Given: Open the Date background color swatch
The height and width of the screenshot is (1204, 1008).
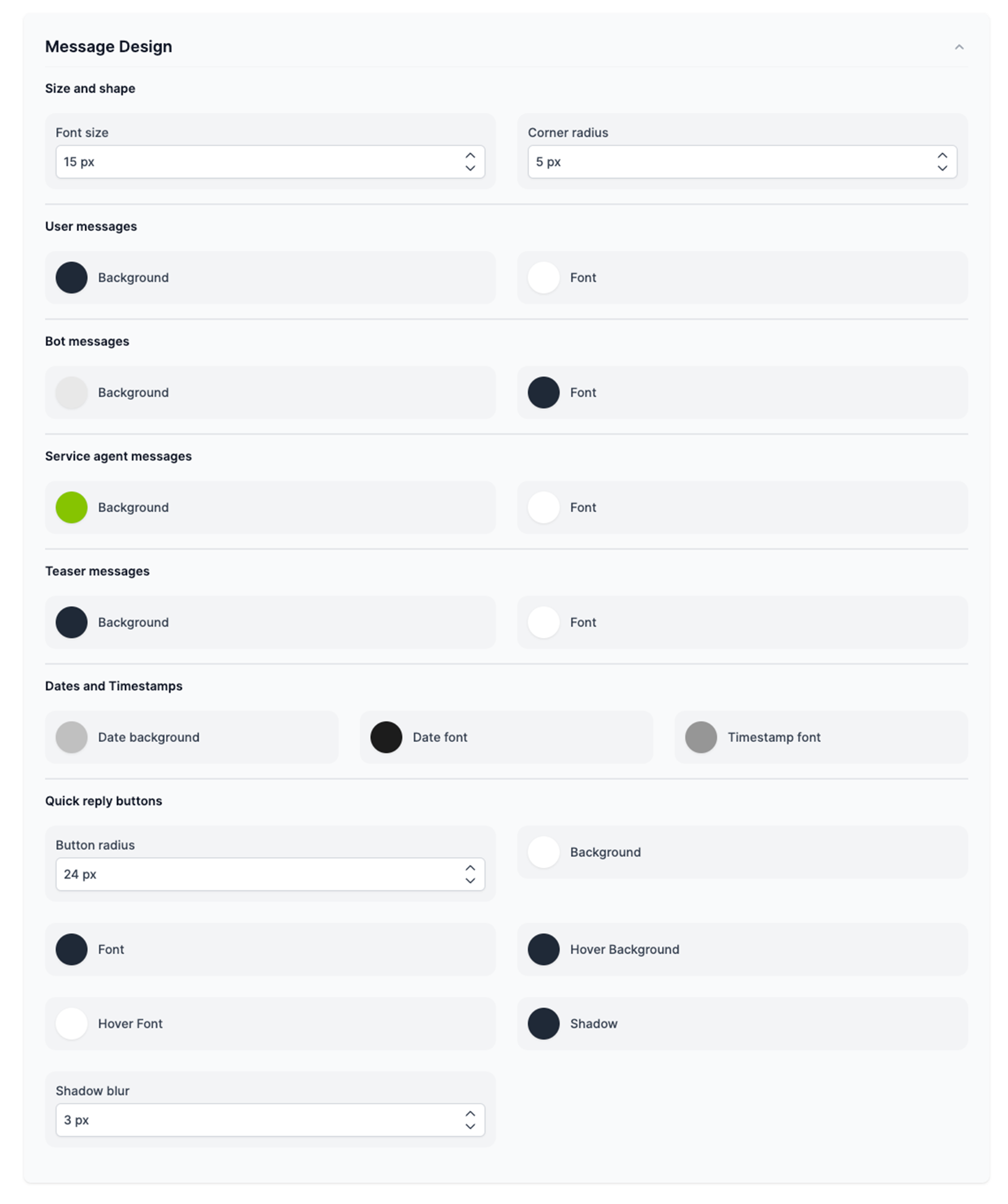Looking at the screenshot, I should point(72,737).
